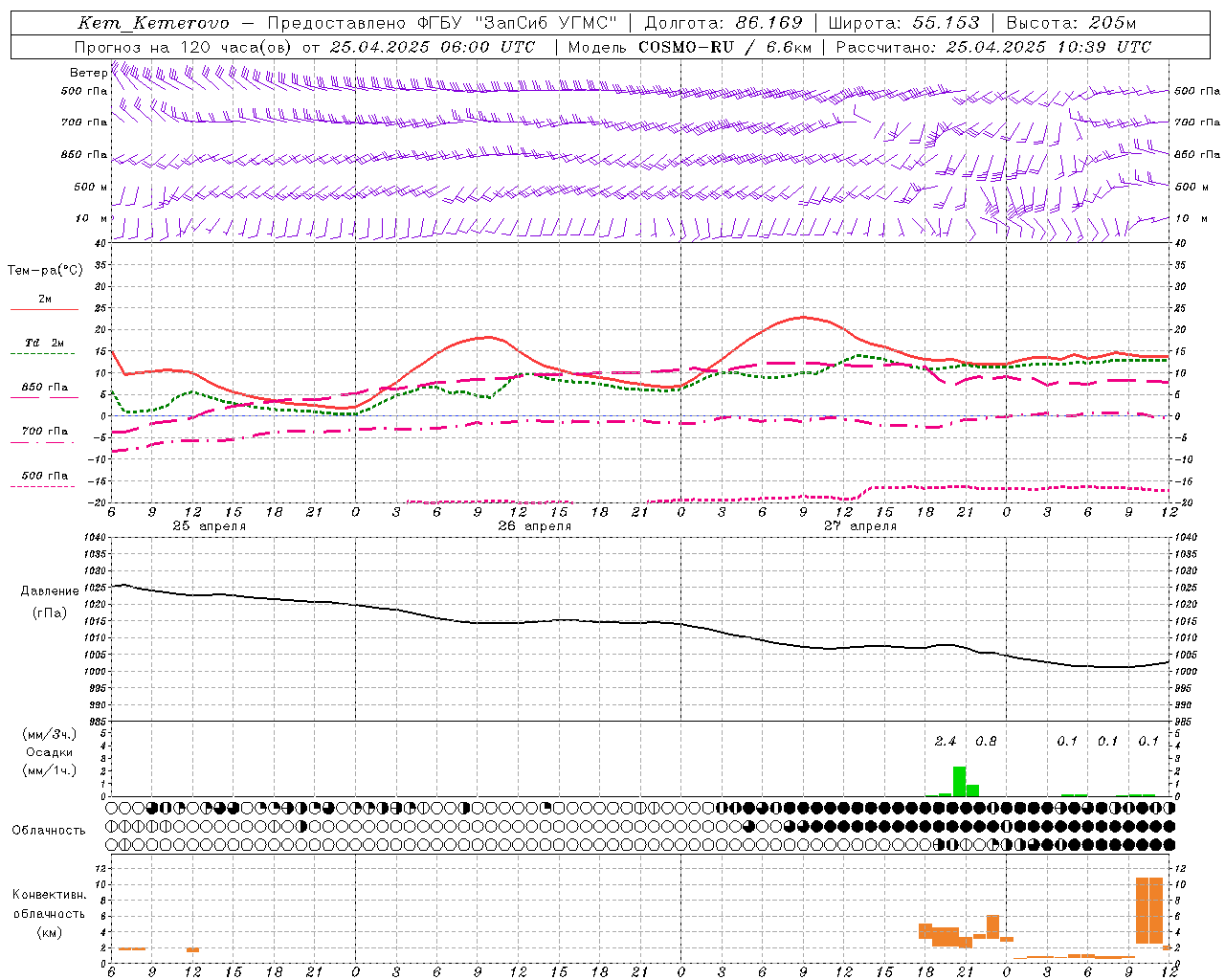Click the '26 апреля' date label
This screenshot has width=1225, height=980.
534,526
